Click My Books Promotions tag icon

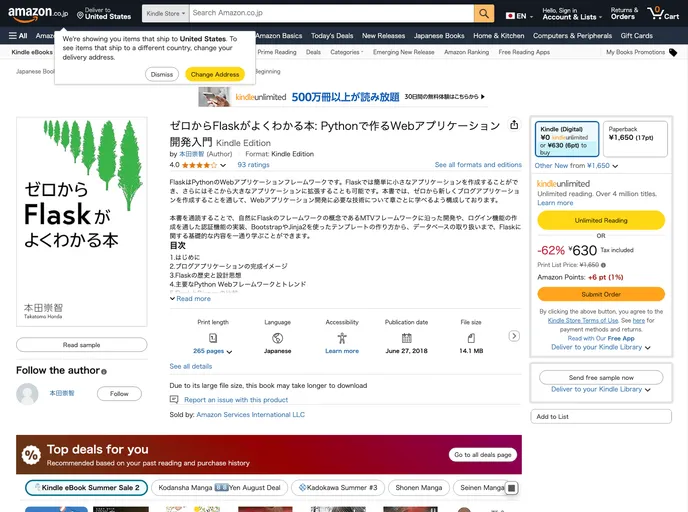tap(673, 52)
